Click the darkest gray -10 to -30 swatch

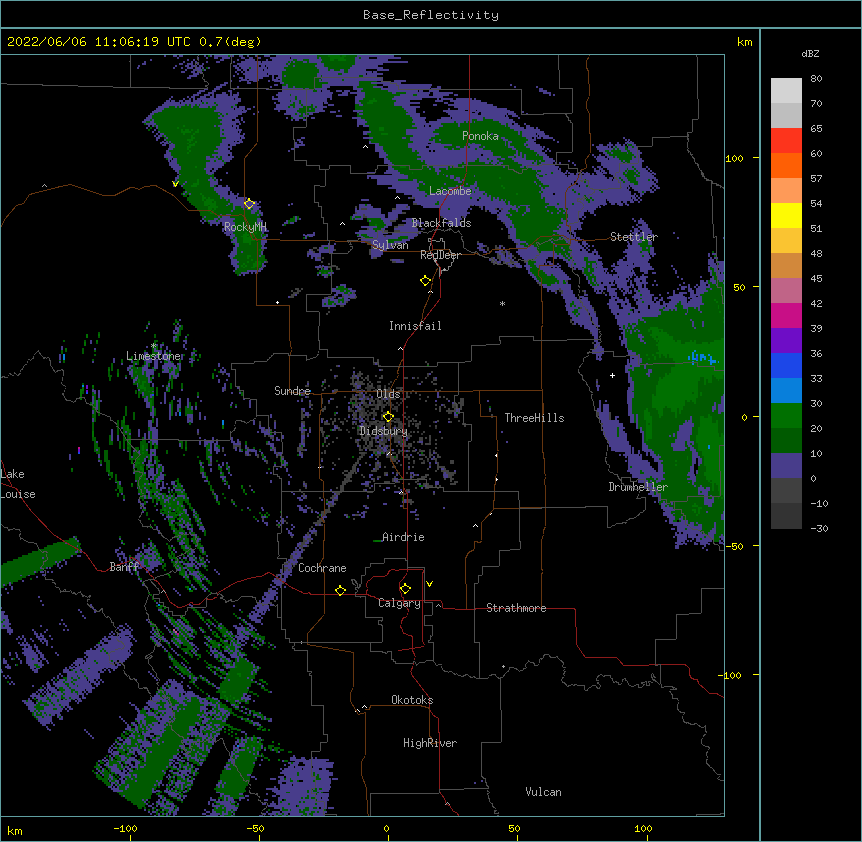pyautogui.click(x=786, y=516)
